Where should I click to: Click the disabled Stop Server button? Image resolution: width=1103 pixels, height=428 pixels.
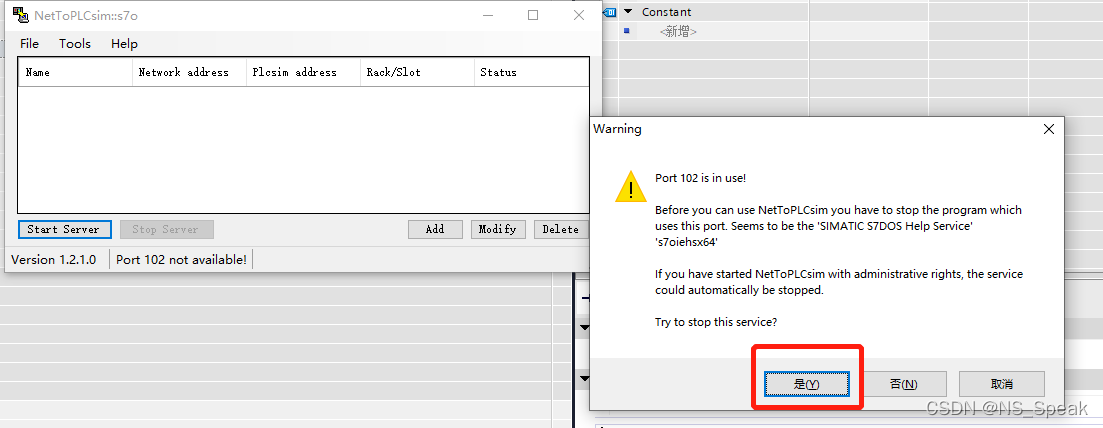[166, 229]
